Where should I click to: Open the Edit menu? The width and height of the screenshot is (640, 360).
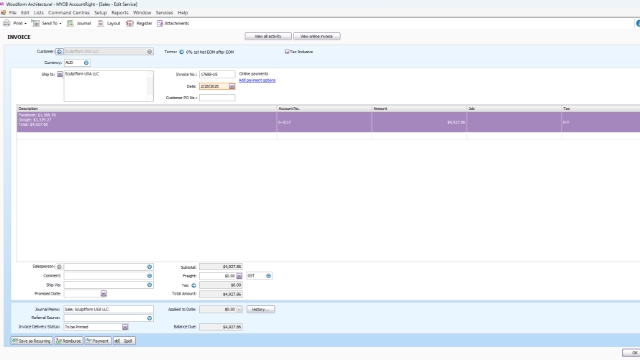click(x=25, y=13)
